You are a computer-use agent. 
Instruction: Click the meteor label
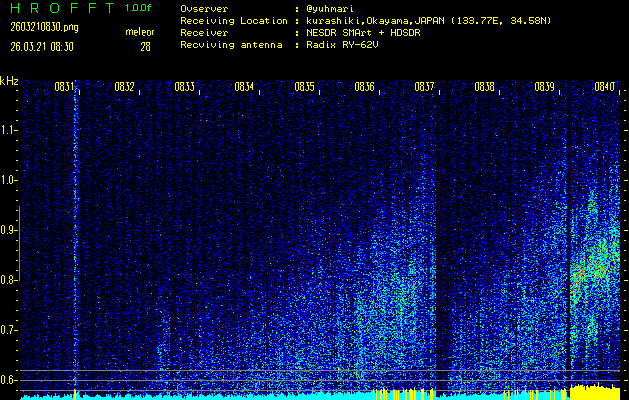[x=140, y=32]
